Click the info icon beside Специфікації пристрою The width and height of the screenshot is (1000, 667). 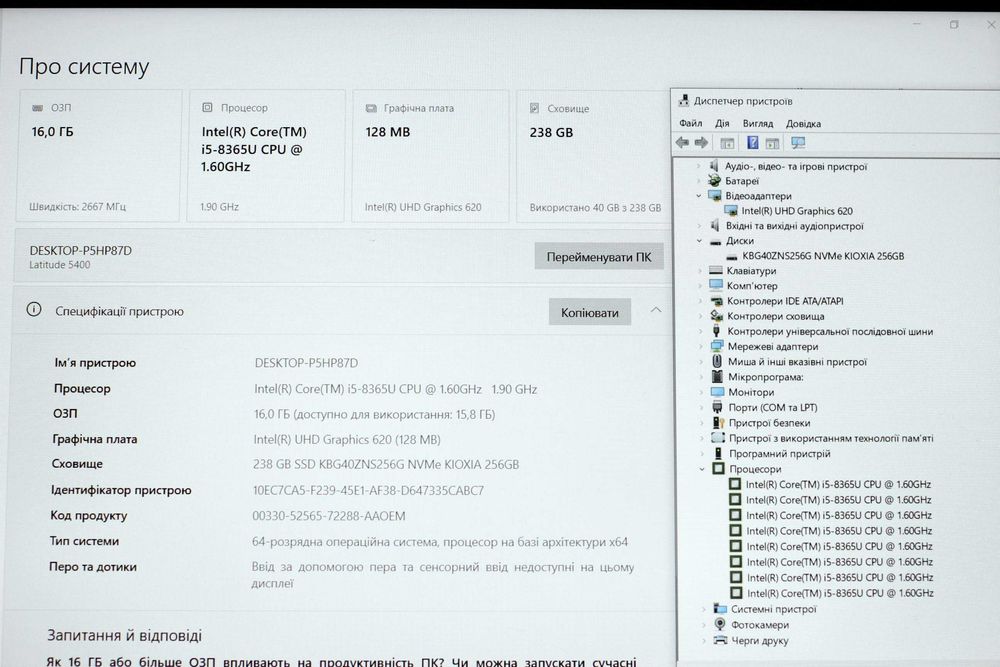34,310
